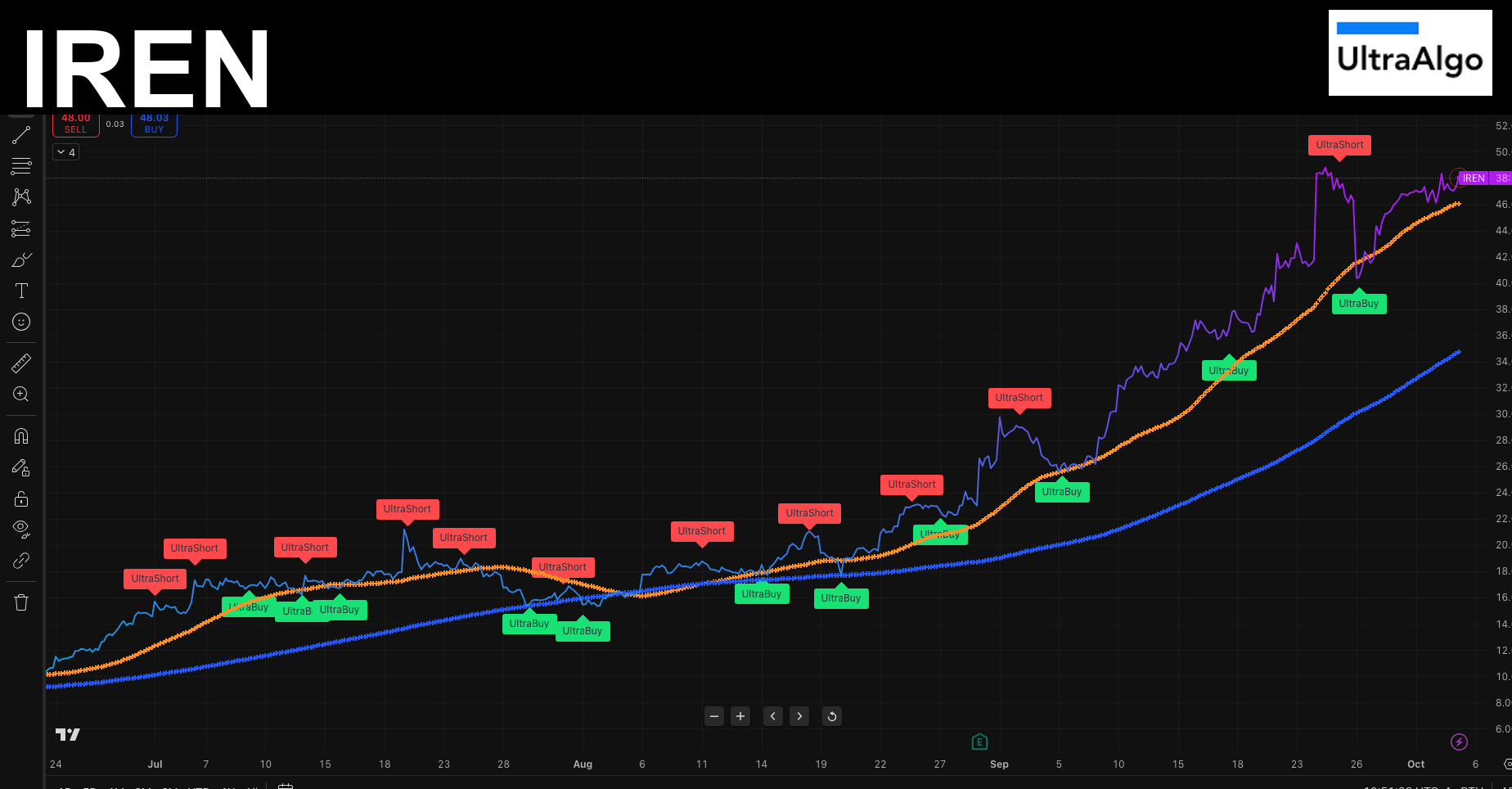
Task: Toggle Lock All Drawings padlock
Action: (x=21, y=498)
